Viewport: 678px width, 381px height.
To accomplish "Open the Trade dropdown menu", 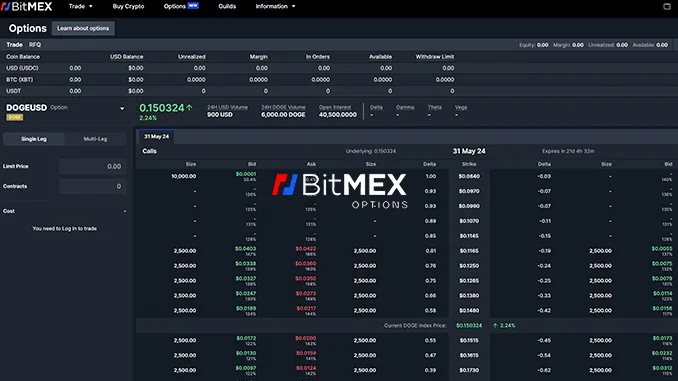I will tap(80, 6).
